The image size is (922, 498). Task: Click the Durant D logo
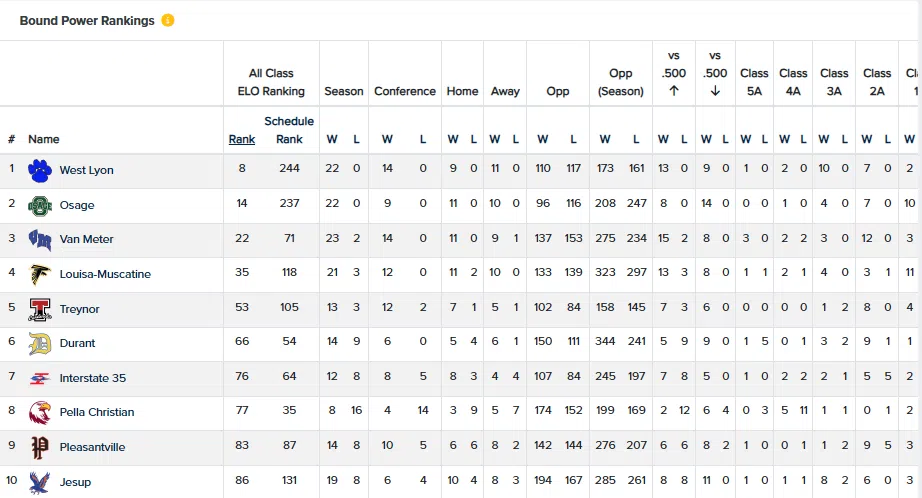(40, 343)
